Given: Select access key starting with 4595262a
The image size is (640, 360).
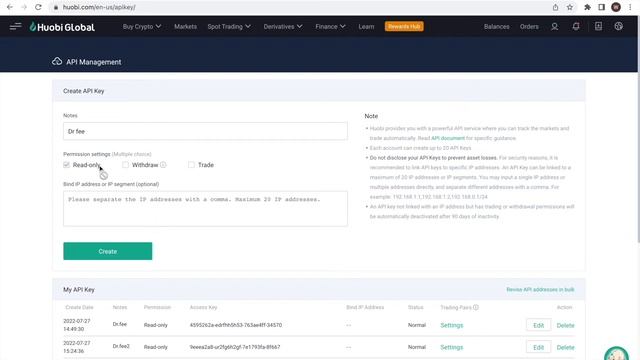Looking at the screenshot, I should click(236, 325).
